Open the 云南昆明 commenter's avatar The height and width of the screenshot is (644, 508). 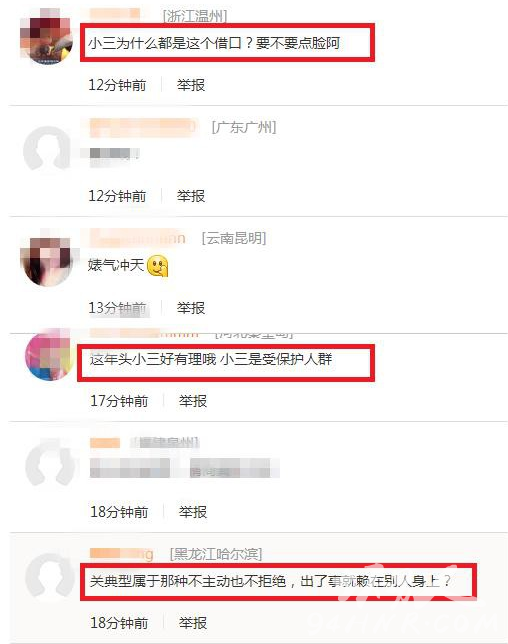coord(46,260)
